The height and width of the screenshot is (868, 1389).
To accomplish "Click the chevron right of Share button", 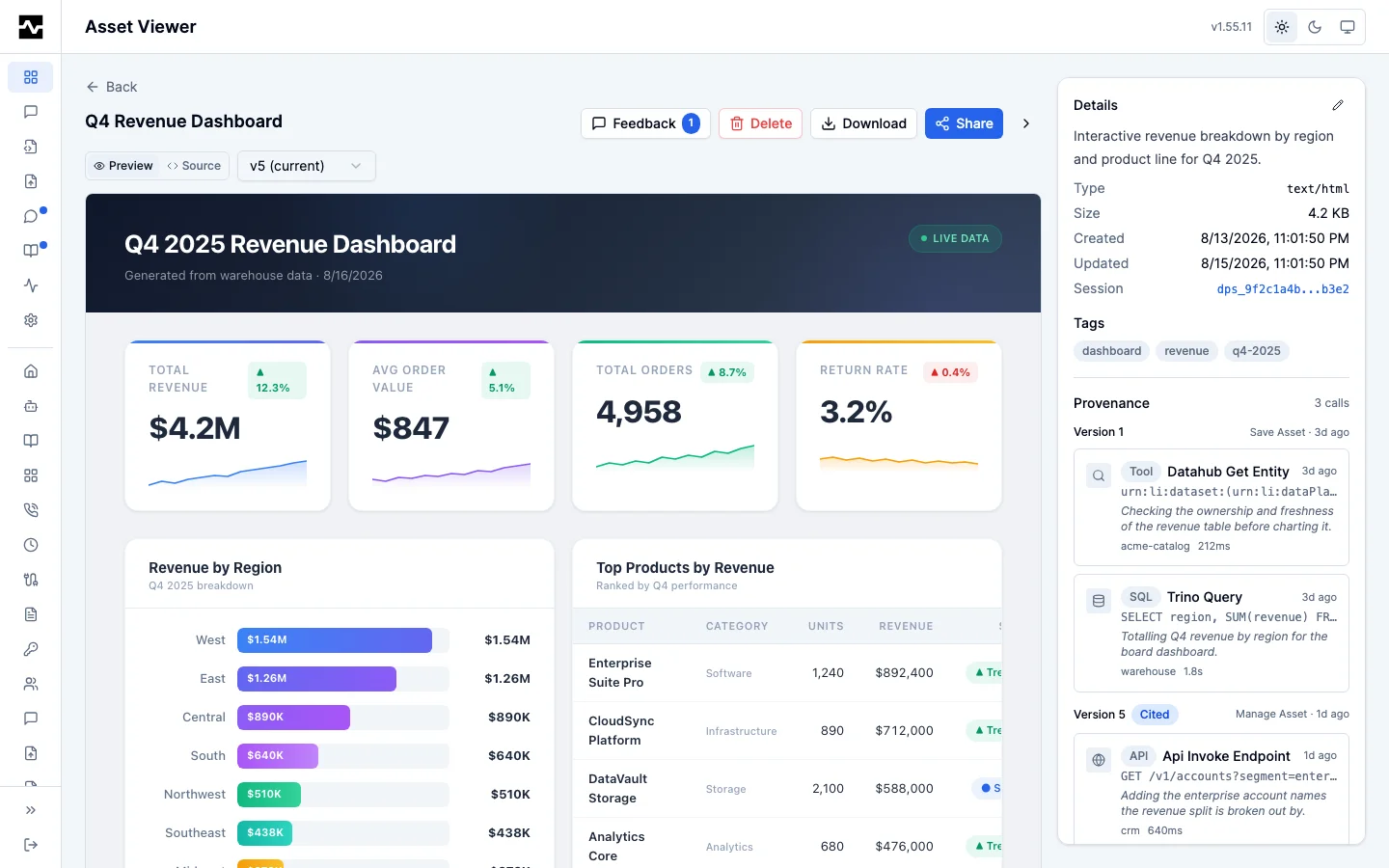I will coord(1026,123).
